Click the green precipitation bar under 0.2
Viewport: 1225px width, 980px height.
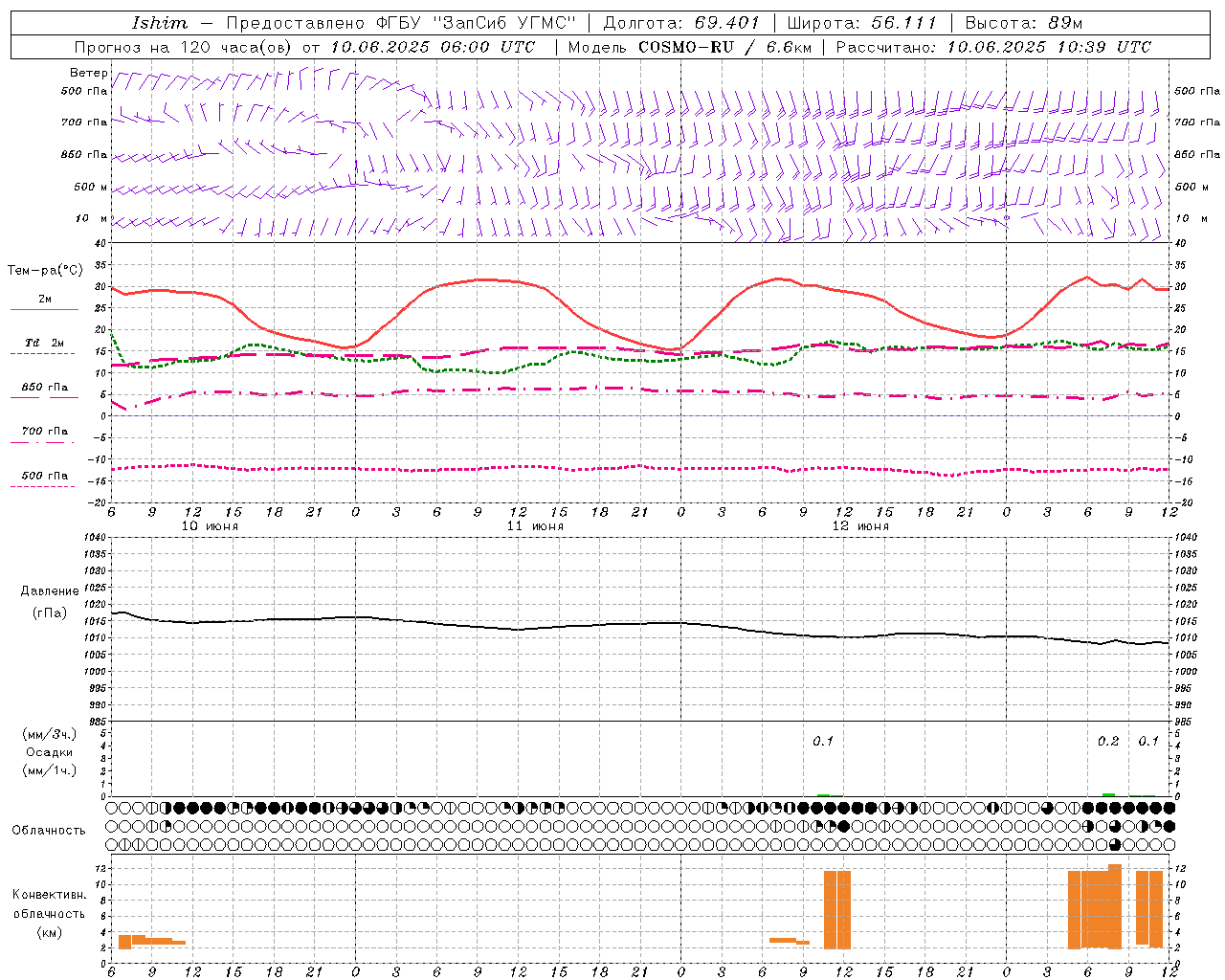1108,794
